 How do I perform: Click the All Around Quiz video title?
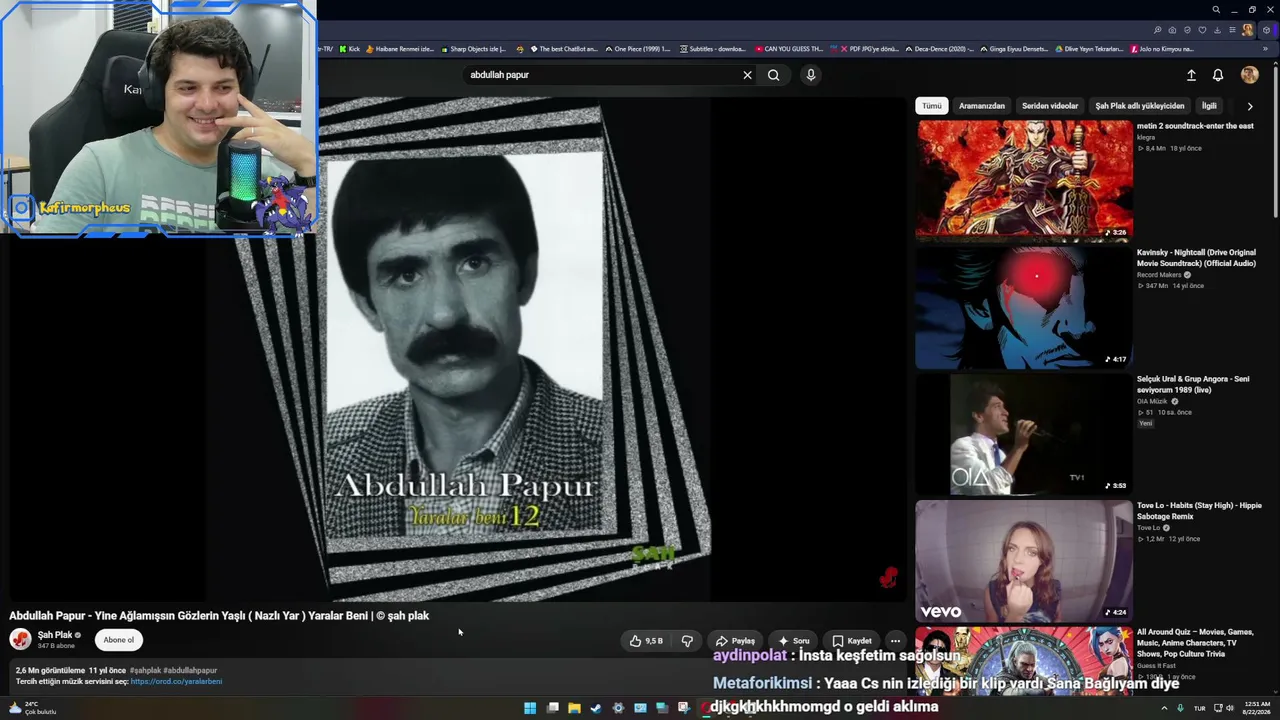click(1195, 643)
